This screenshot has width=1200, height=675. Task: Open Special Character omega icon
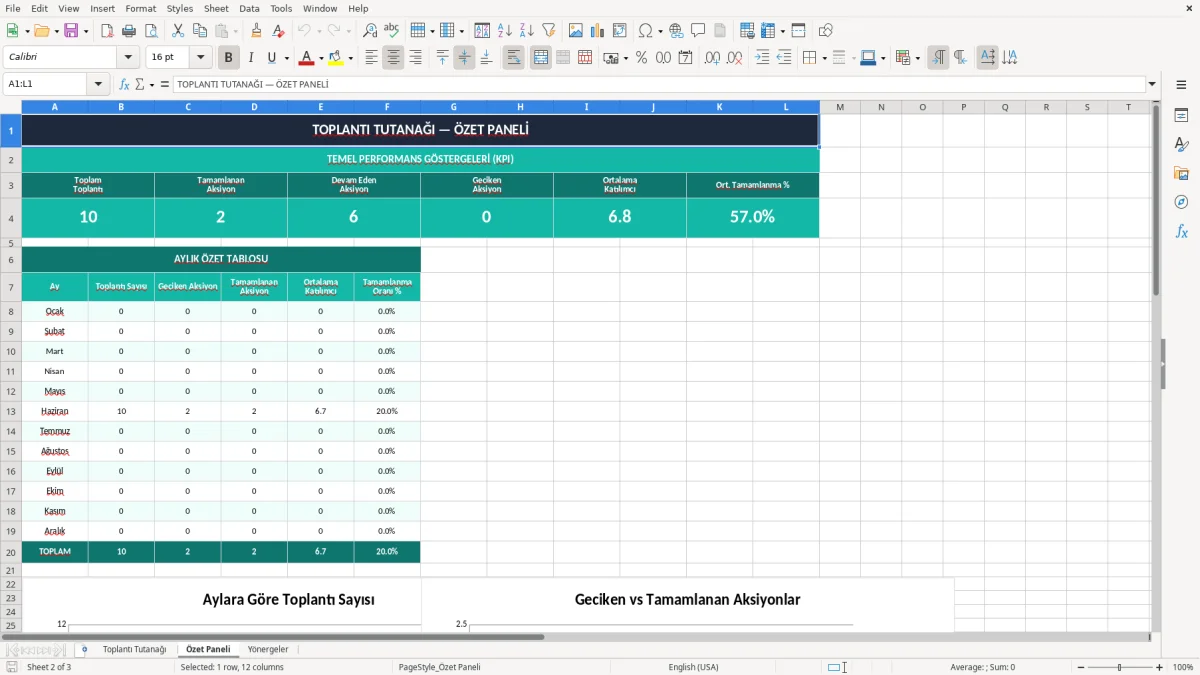[x=645, y=31]
